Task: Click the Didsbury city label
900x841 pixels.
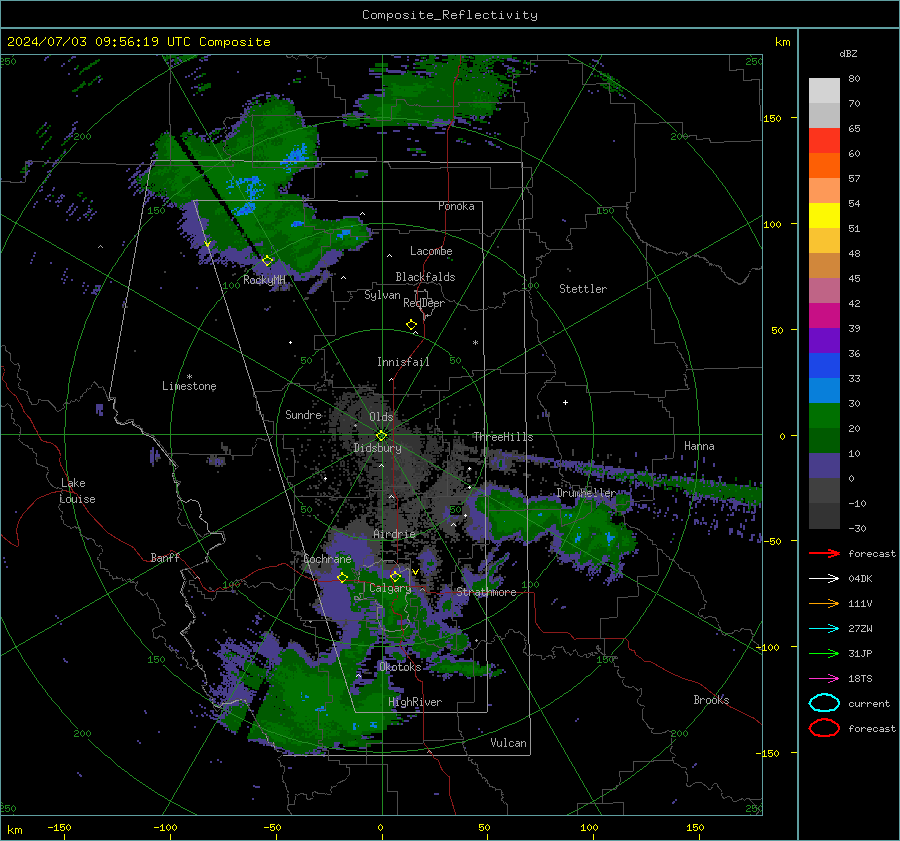Action: pos(377,448)
